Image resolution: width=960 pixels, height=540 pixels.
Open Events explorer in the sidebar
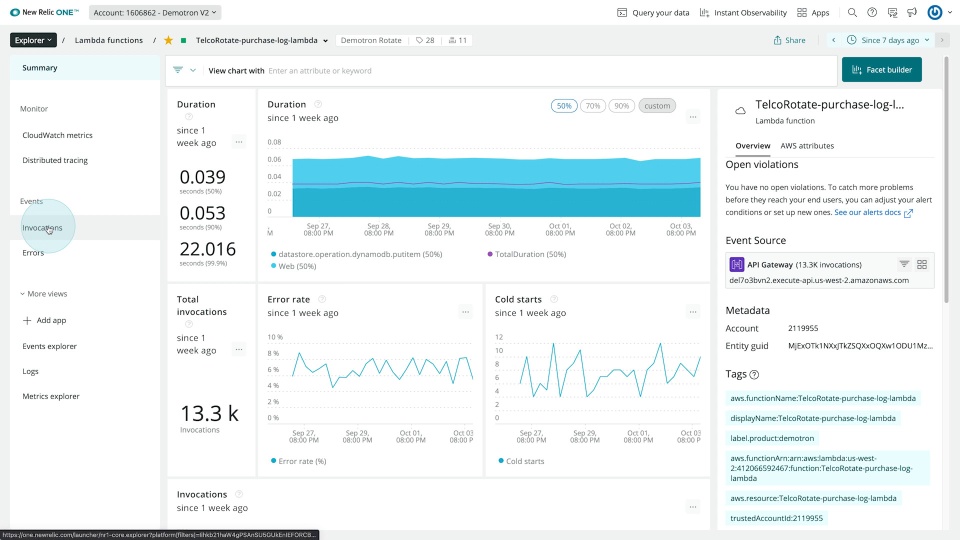click(x=84, y=347)
